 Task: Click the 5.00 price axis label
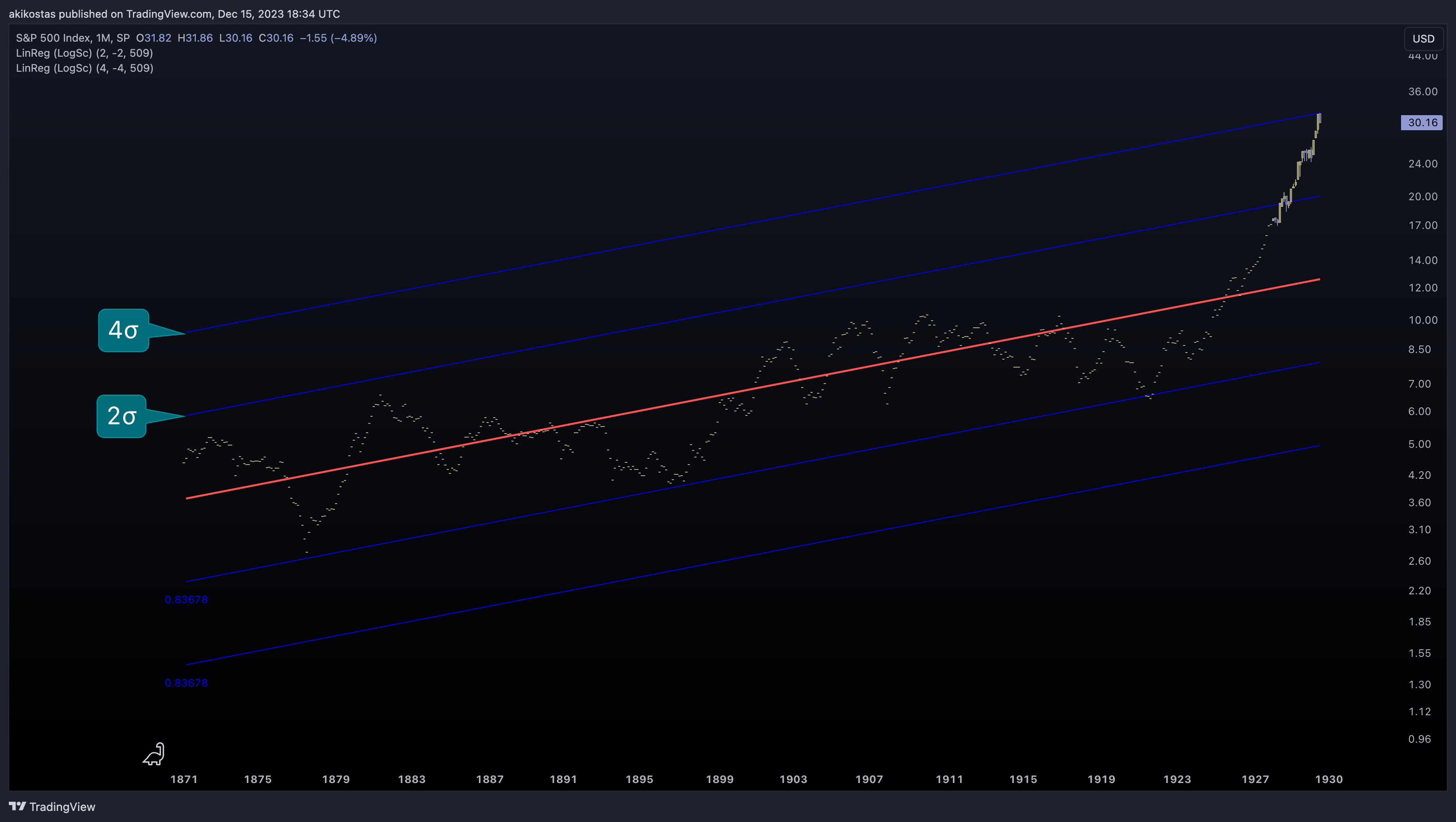pos(1419,444)
